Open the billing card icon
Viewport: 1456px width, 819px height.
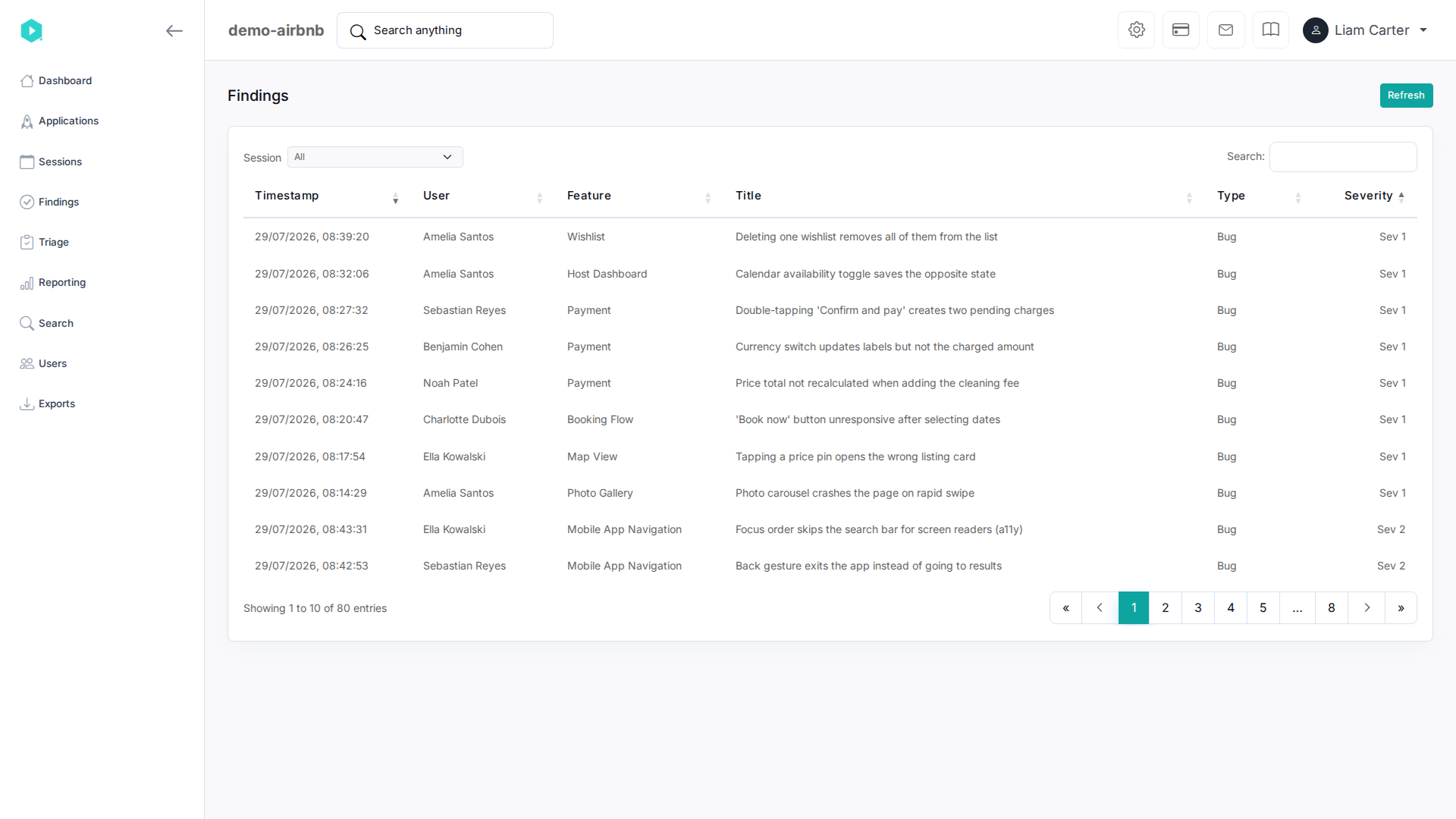1181,30
